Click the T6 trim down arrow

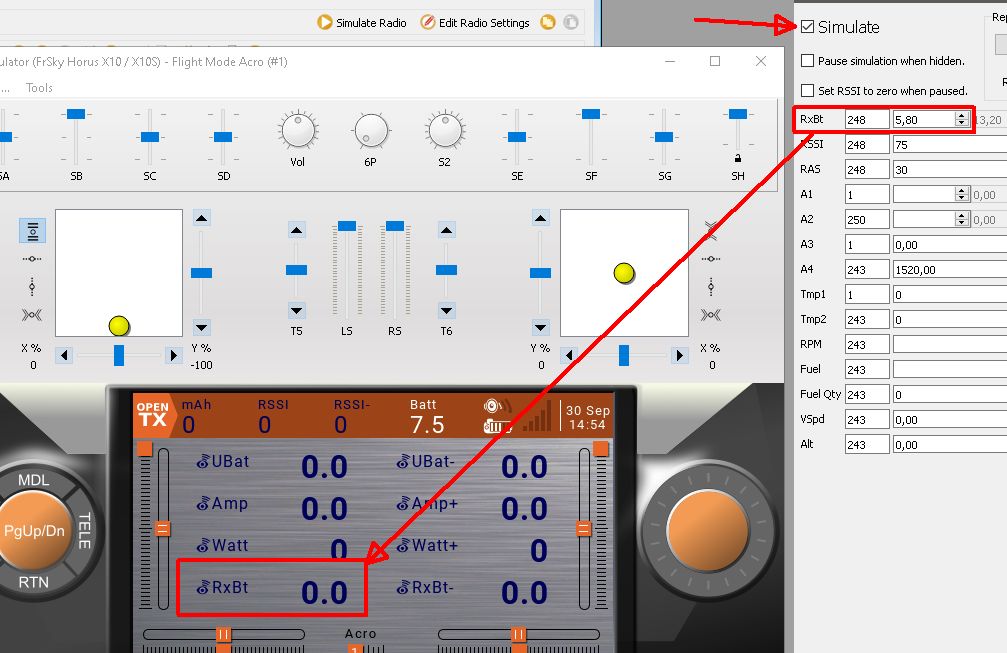pos(446,311)
